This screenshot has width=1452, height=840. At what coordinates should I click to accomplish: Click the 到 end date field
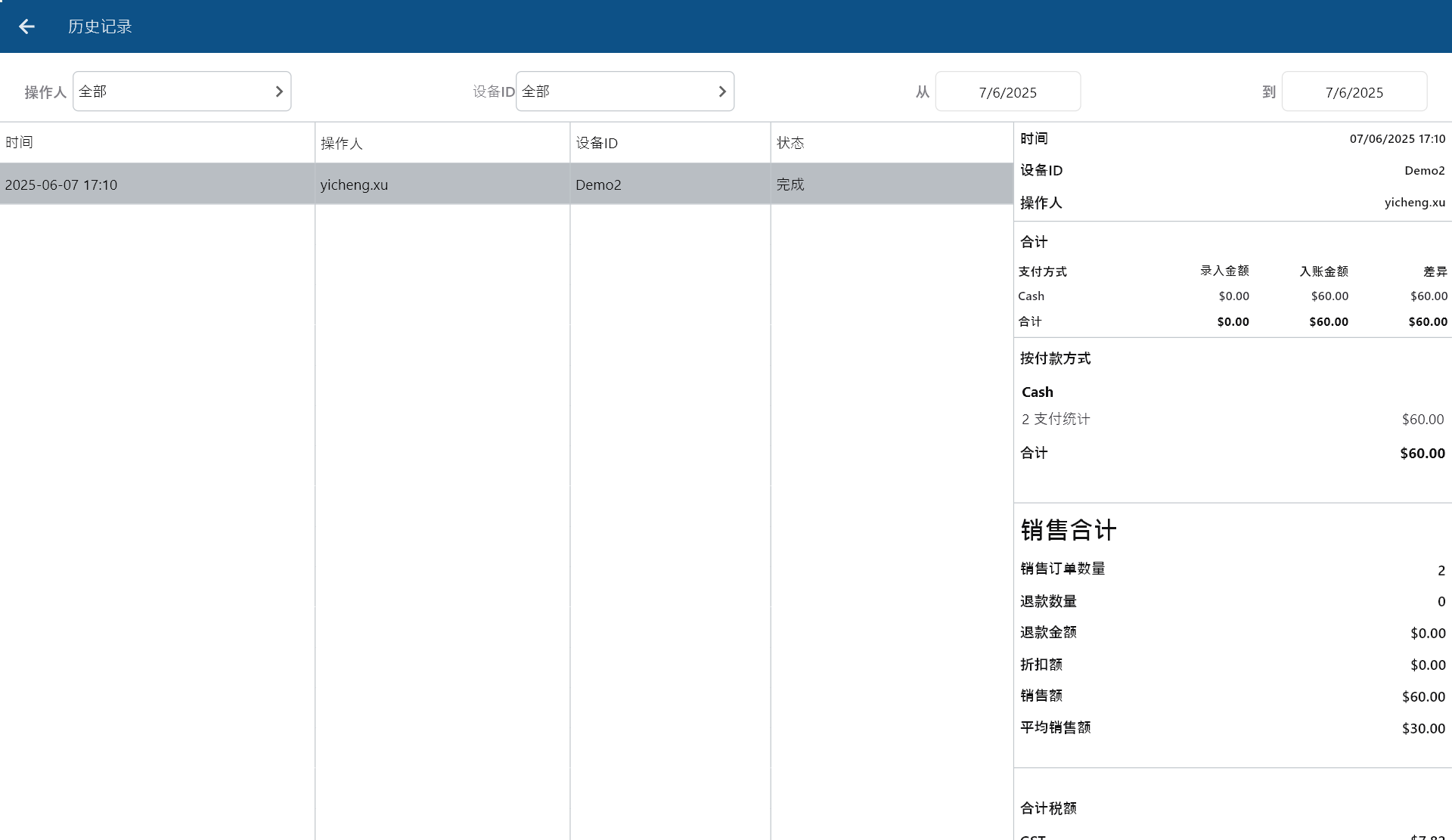click(x=1354, y=91)
